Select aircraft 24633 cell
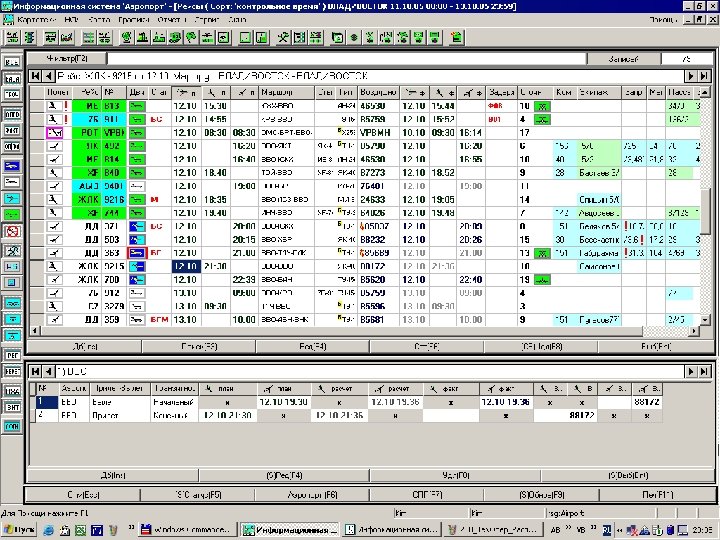The height and width of the screenshot is (540, 720). pos(376,200)
